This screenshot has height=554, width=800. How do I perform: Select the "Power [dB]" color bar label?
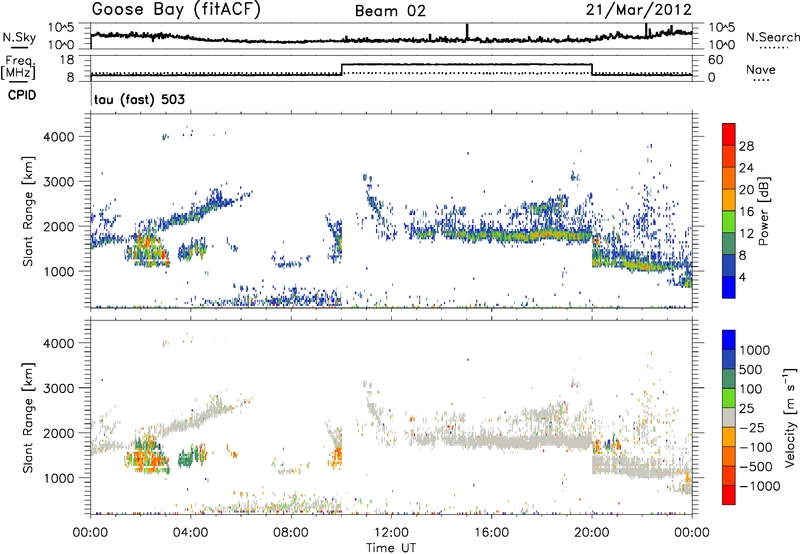tap(764, 211)
